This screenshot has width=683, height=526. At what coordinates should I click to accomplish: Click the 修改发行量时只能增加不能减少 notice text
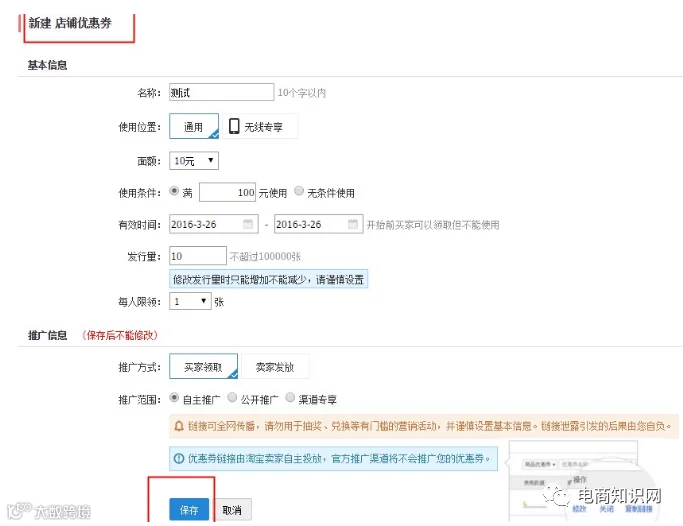tap(268, 279)
